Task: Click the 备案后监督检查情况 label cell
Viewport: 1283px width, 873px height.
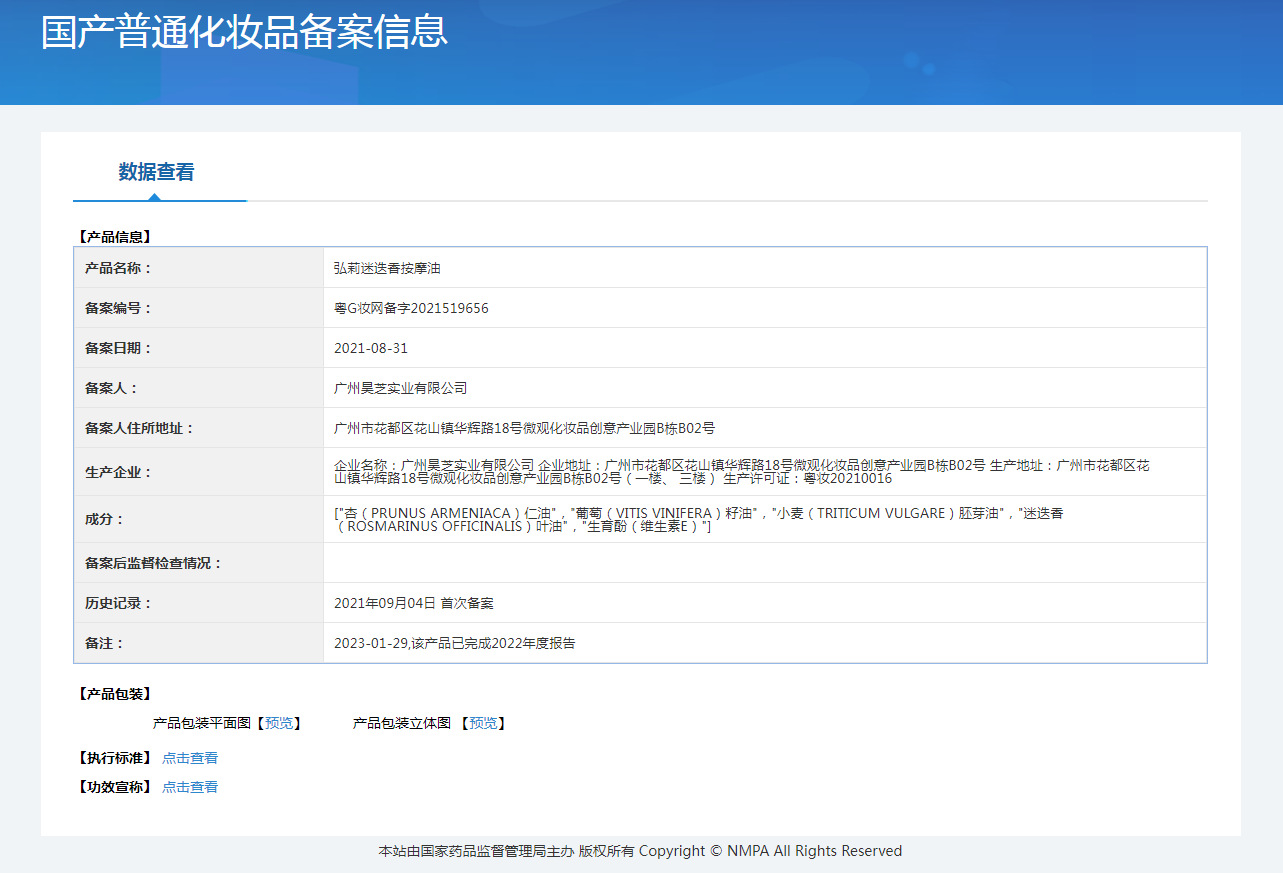Action: point(199,563)
